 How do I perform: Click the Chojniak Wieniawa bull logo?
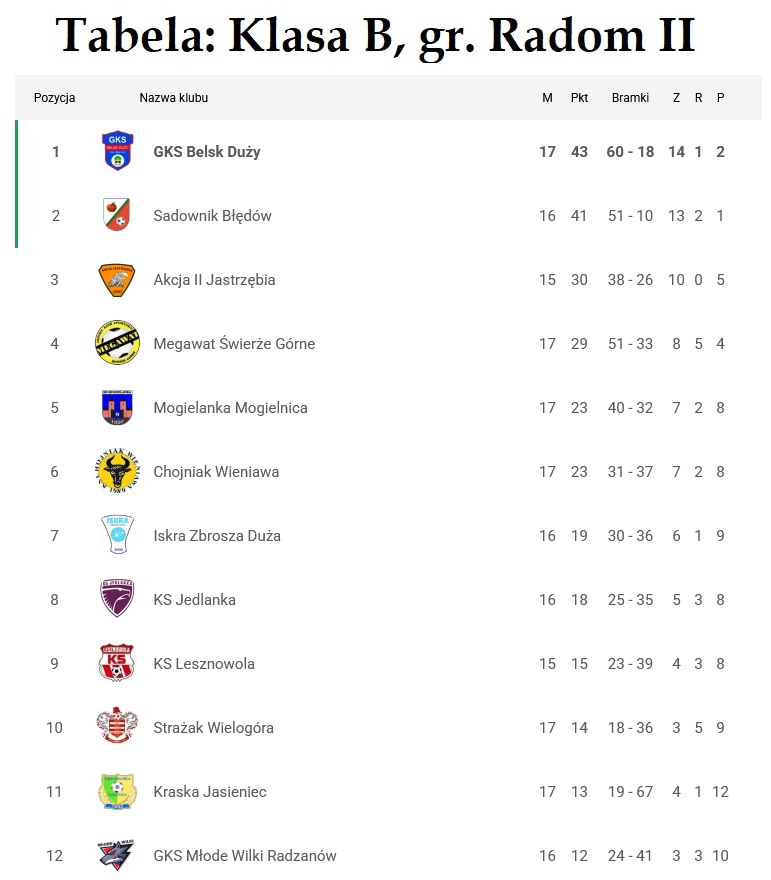(x=117, y=471)
